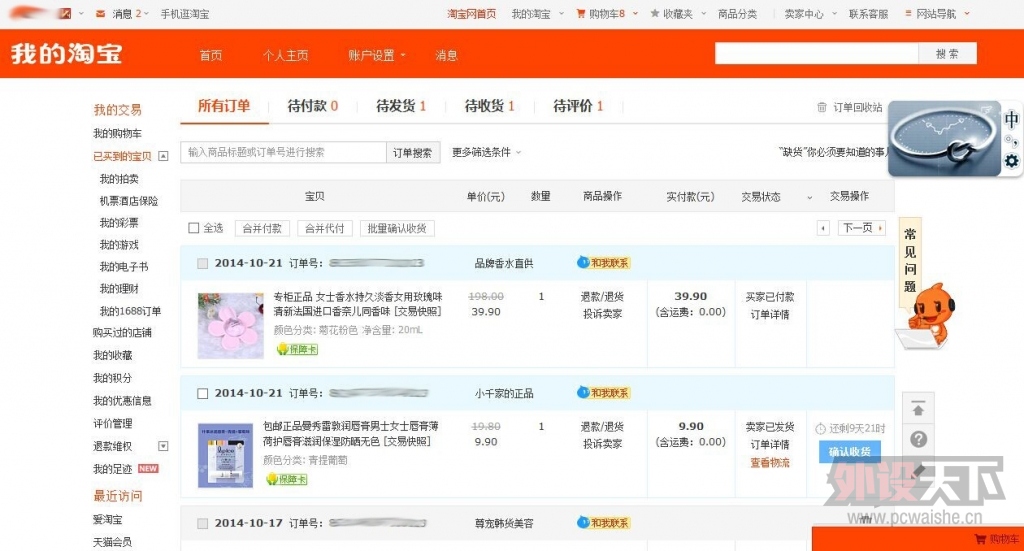Click the blue 确认收货 button
Image resolution: width=1024 pixels, height=551 pixels.
tap(850, 452)
